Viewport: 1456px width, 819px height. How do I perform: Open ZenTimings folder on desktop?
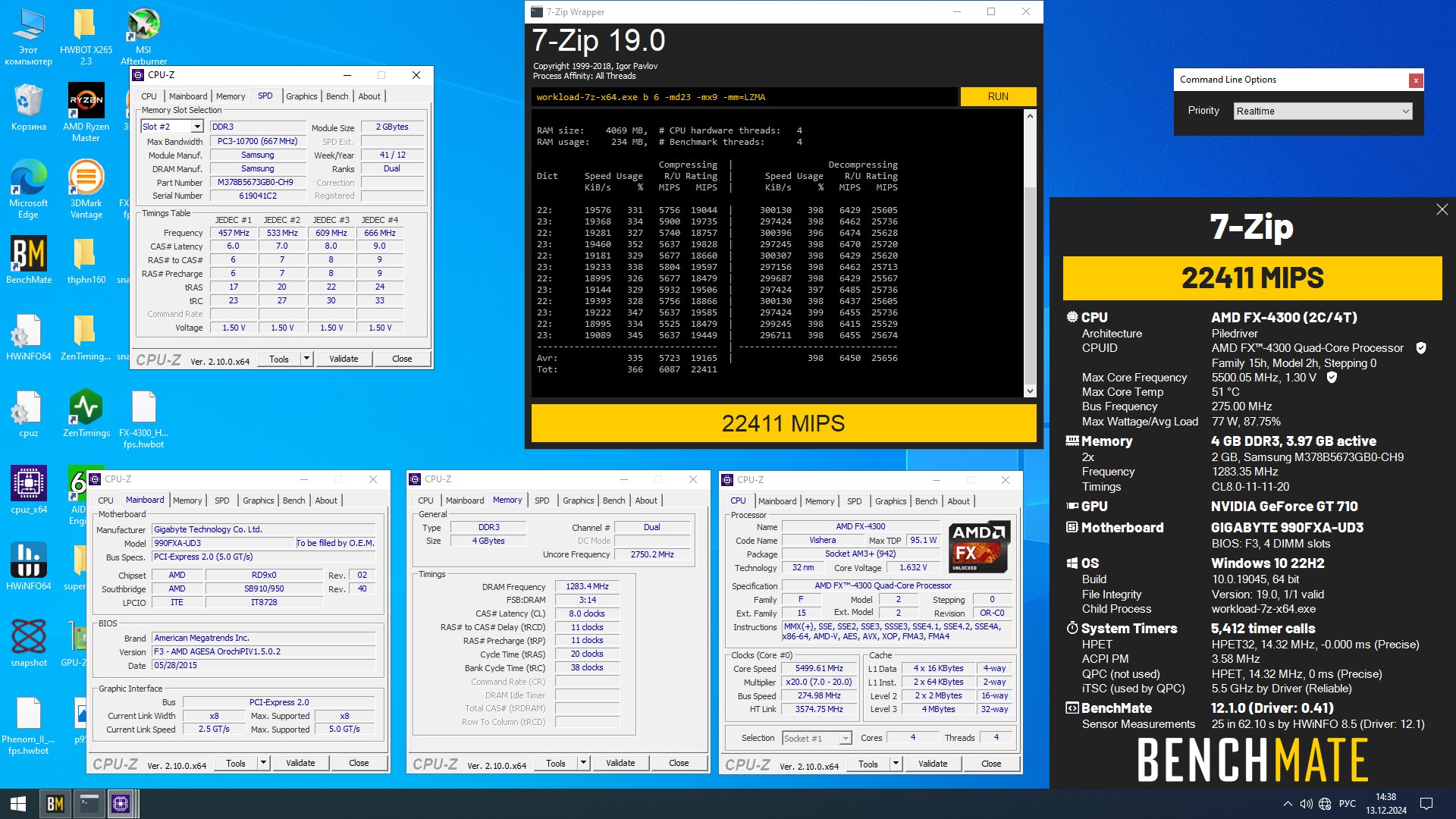[86, 337]
